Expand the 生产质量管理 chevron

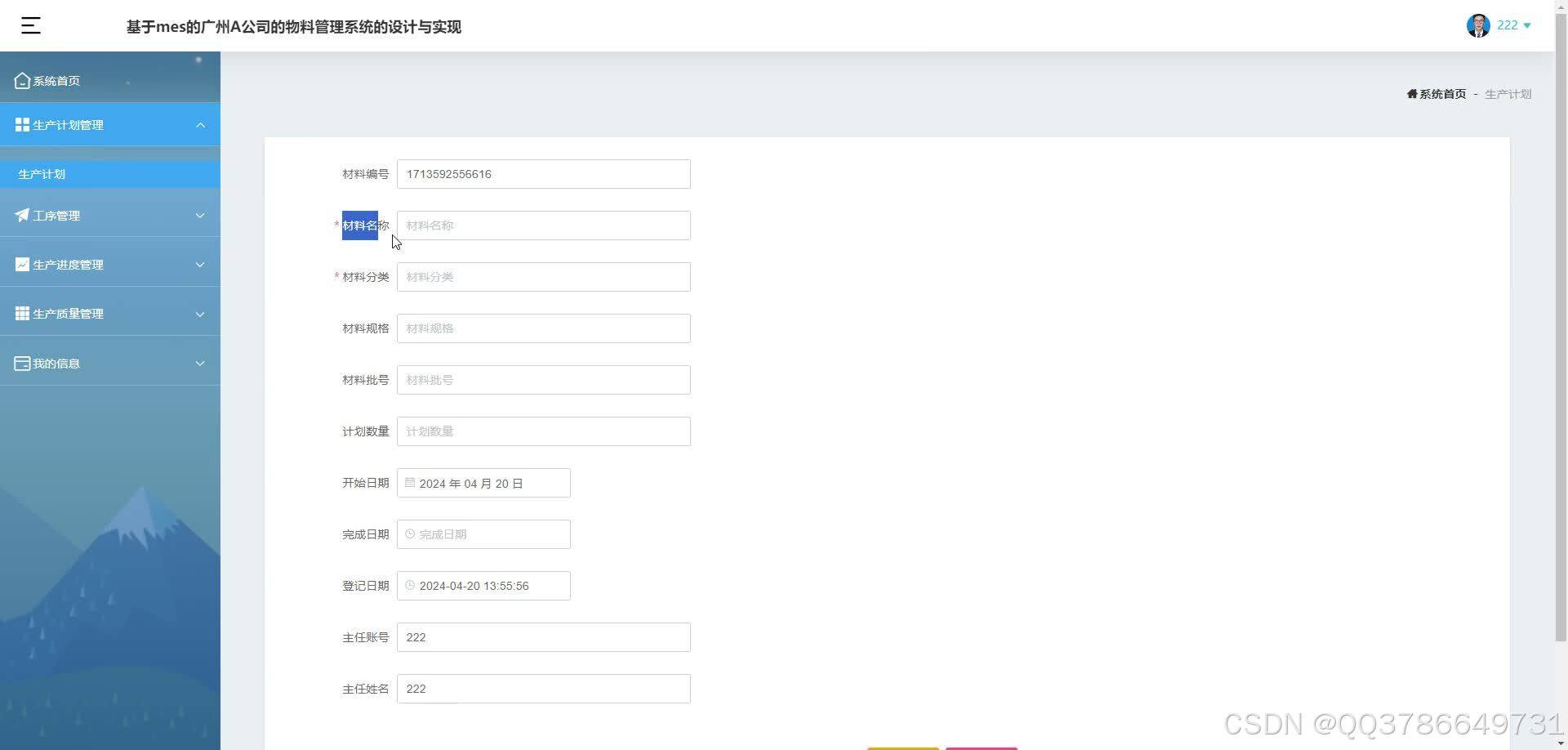[x=200, y=314]
